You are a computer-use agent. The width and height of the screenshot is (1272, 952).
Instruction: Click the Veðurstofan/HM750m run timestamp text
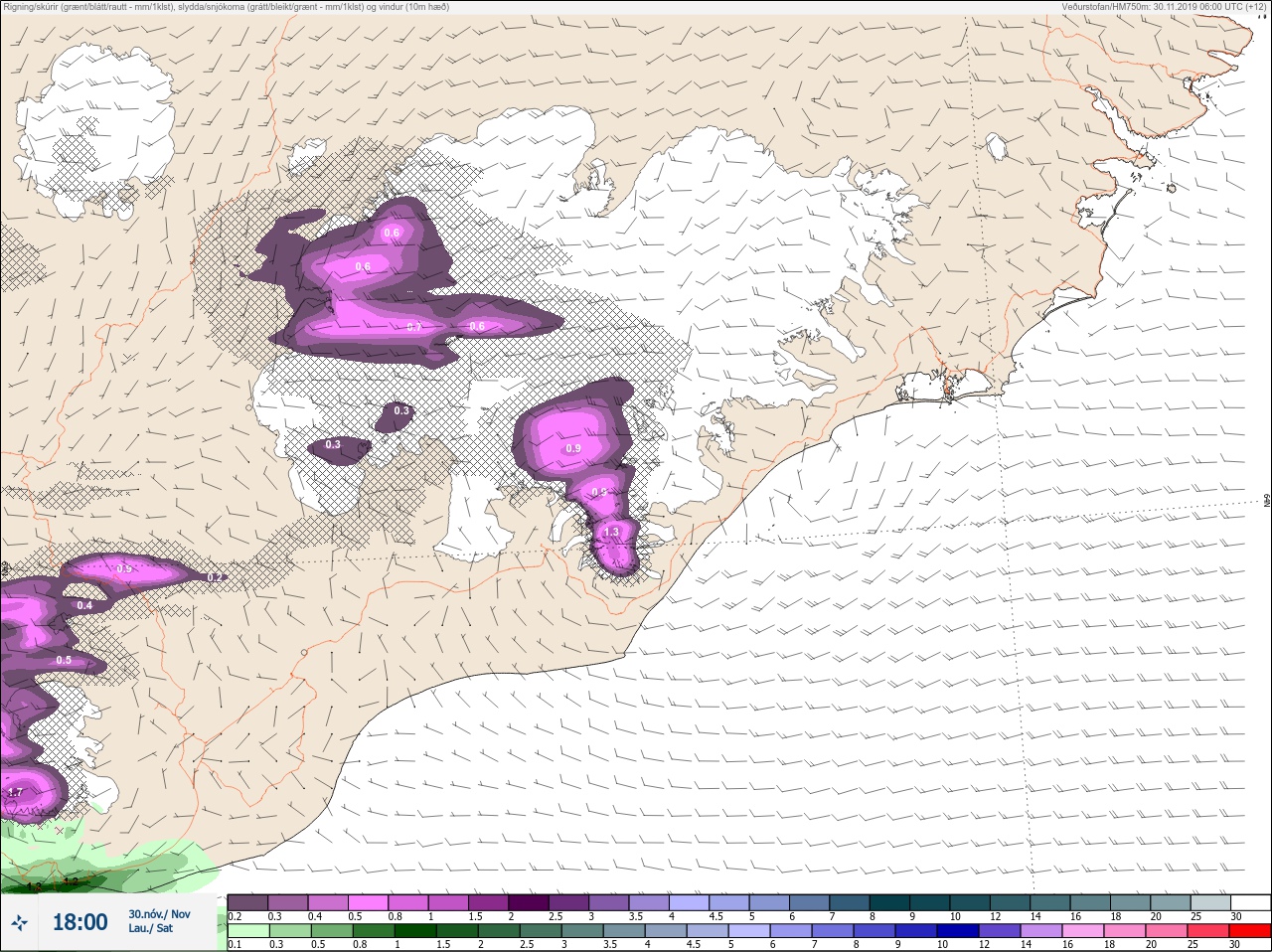click(1166, 7)
